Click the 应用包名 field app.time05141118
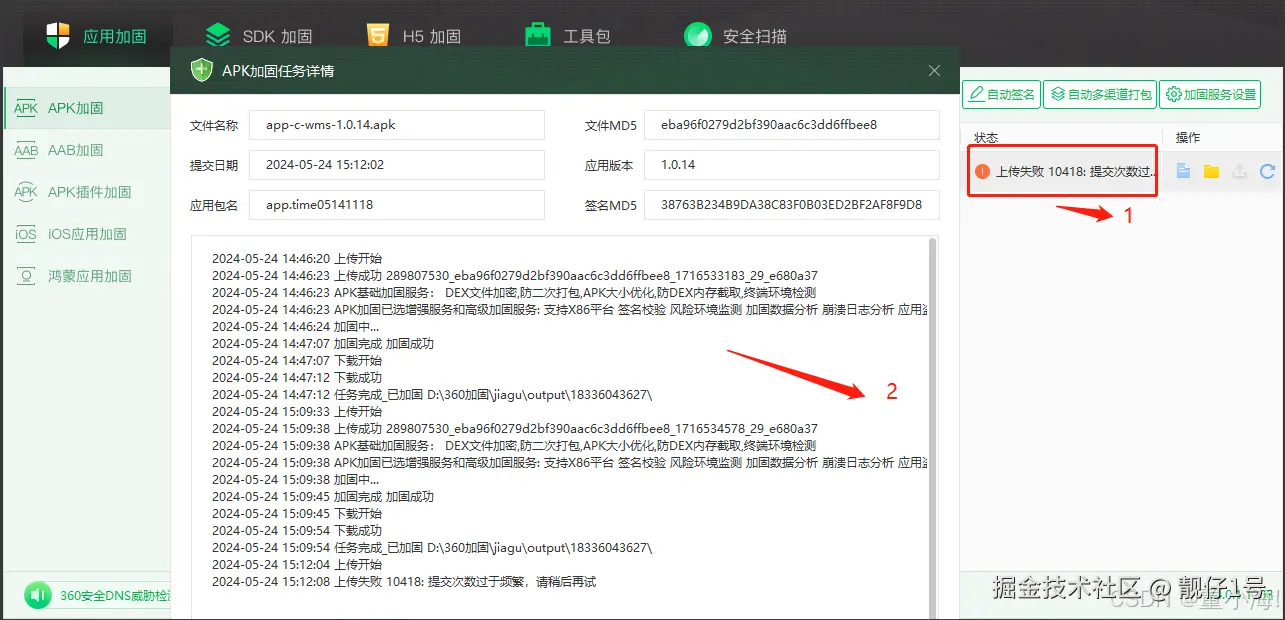This screenshot has width=1285, height=620. (396, 205)
